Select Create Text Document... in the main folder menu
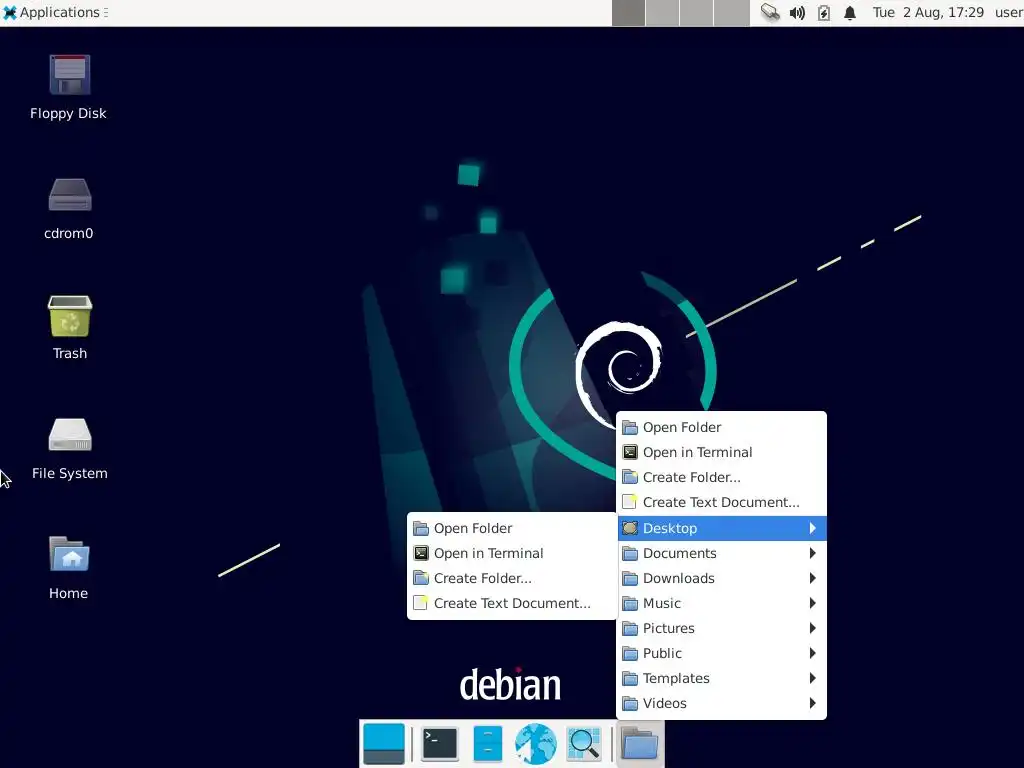This screenshot has width=1024, height=768. pyautogui.click(x=722, y=502)
